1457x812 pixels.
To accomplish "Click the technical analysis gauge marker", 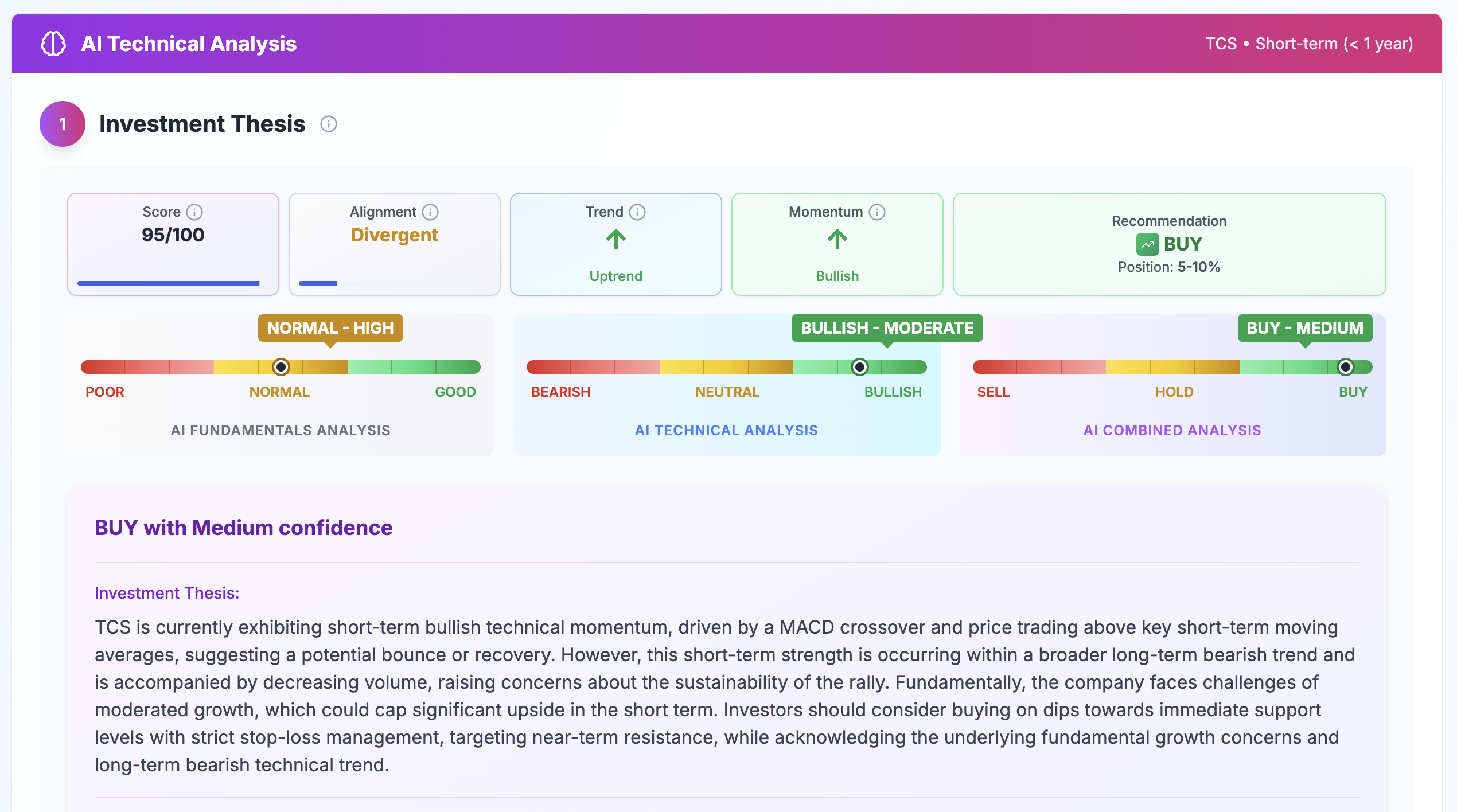I will pos(859,367).
